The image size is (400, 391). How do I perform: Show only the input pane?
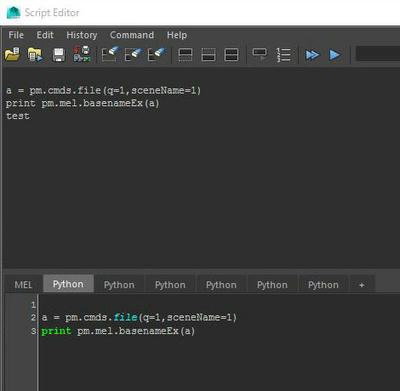tap(208, 55)
